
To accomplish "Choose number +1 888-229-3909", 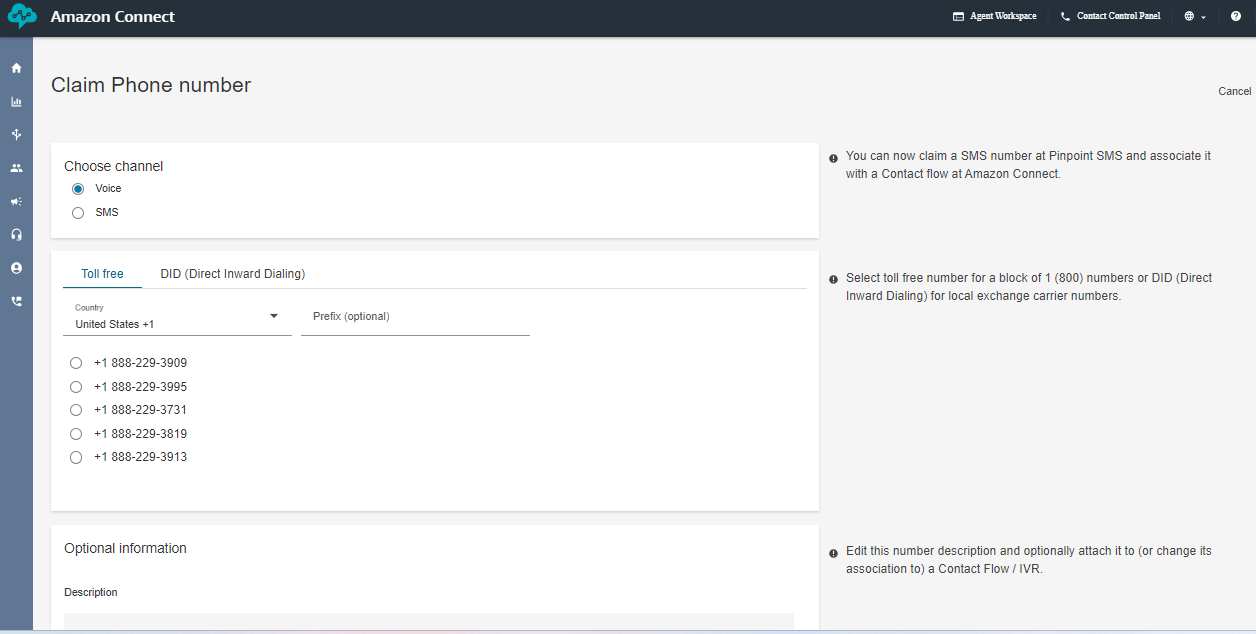I will (76, 363).
